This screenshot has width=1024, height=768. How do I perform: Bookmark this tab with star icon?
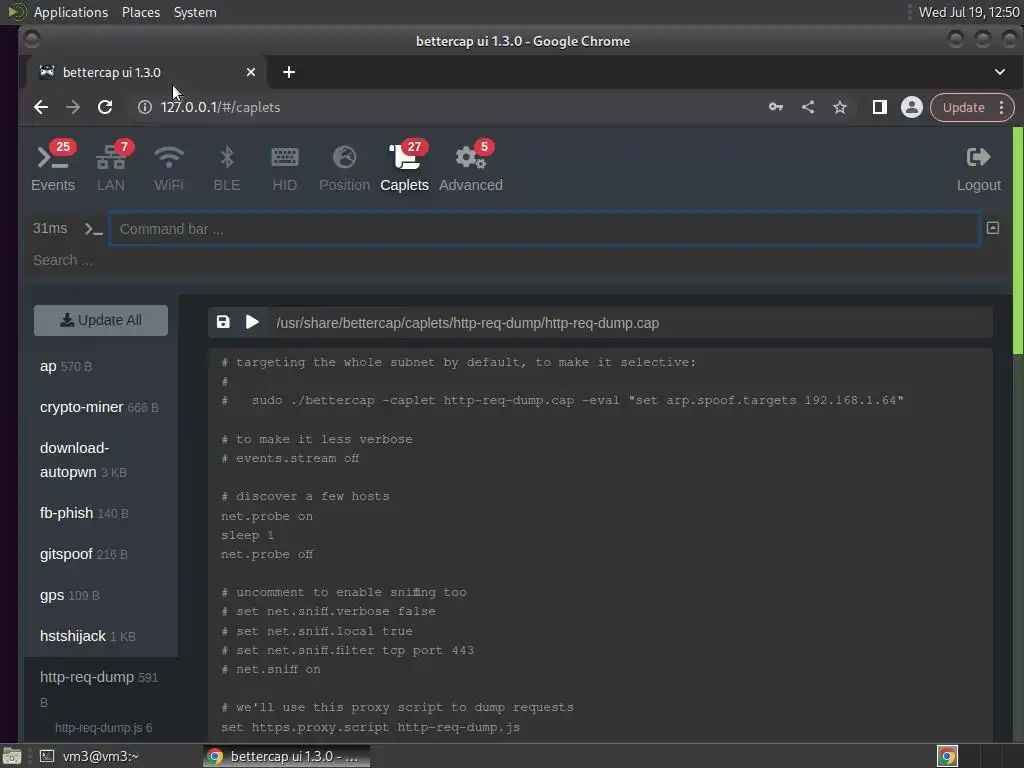840,107
